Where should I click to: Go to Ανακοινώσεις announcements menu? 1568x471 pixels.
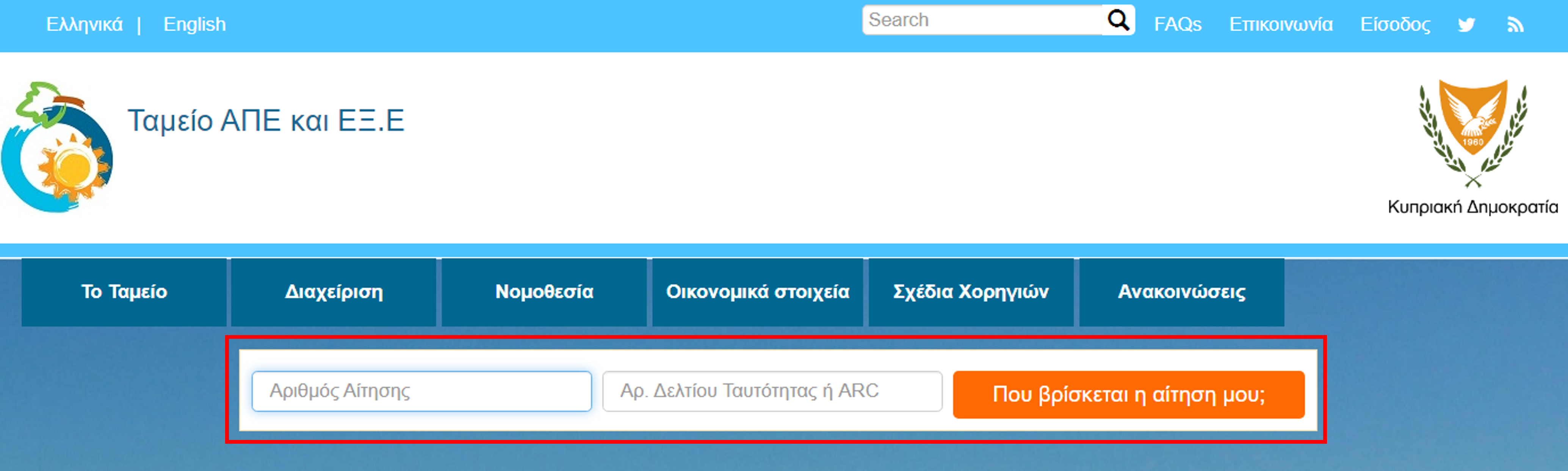tap(1181, 292)
